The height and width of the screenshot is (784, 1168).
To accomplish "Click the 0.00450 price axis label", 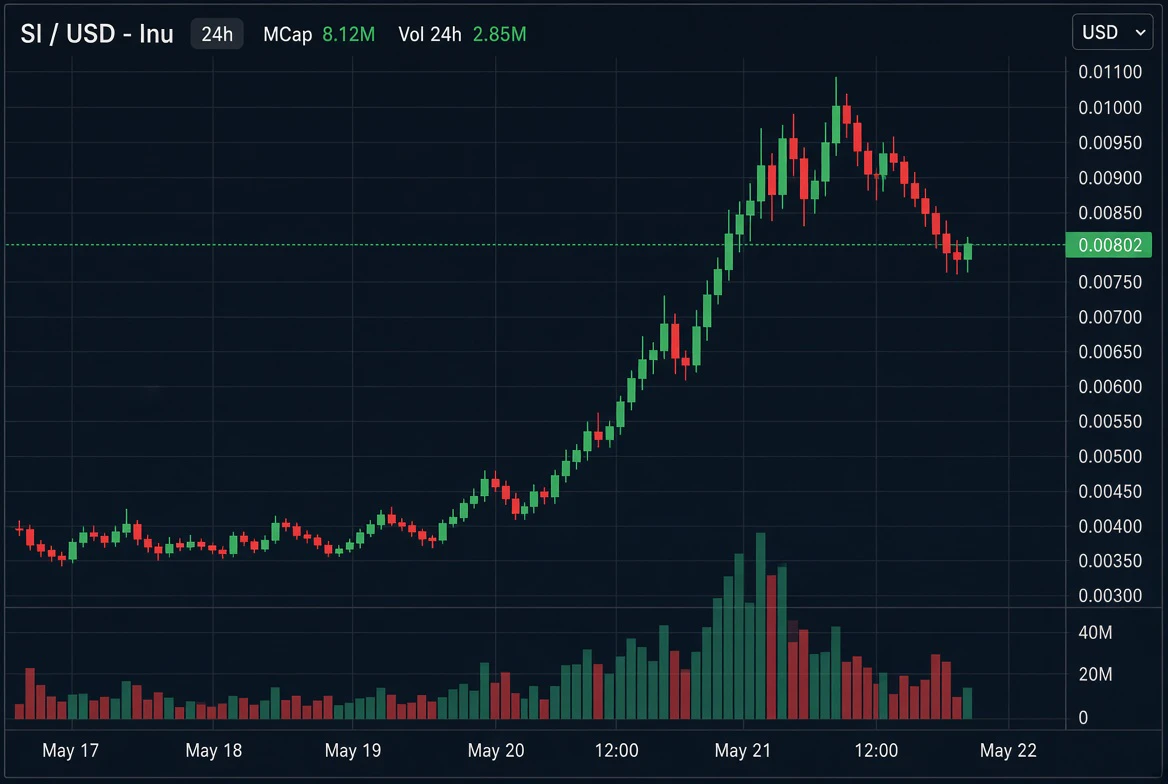I will (x=1110, y=491).
